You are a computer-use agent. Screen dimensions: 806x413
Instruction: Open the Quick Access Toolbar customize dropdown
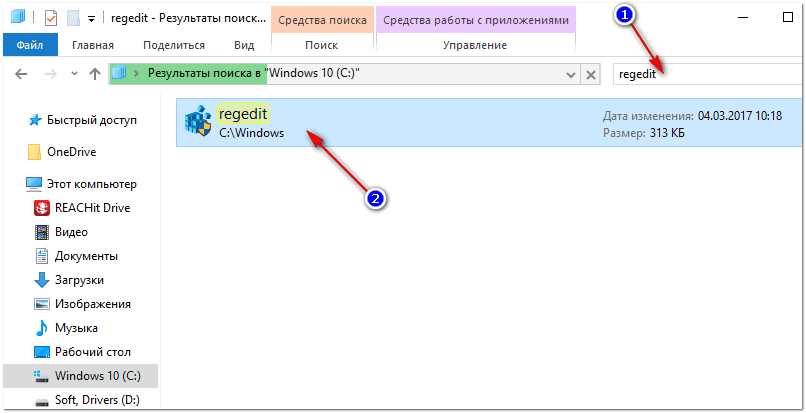[x=92, y=18]
